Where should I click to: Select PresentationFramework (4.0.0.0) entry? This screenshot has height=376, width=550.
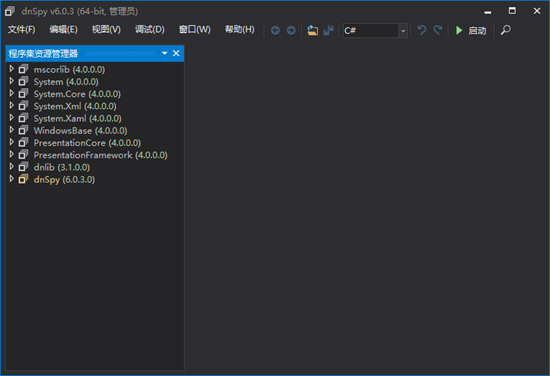pyautogui.click(x=101, y=155)
